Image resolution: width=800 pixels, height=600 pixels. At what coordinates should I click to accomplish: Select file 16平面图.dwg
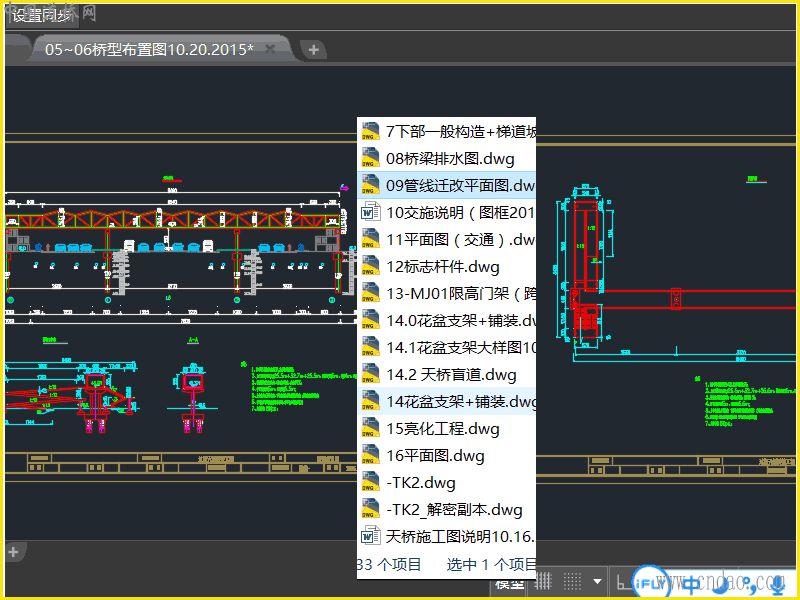pos(446,456)
